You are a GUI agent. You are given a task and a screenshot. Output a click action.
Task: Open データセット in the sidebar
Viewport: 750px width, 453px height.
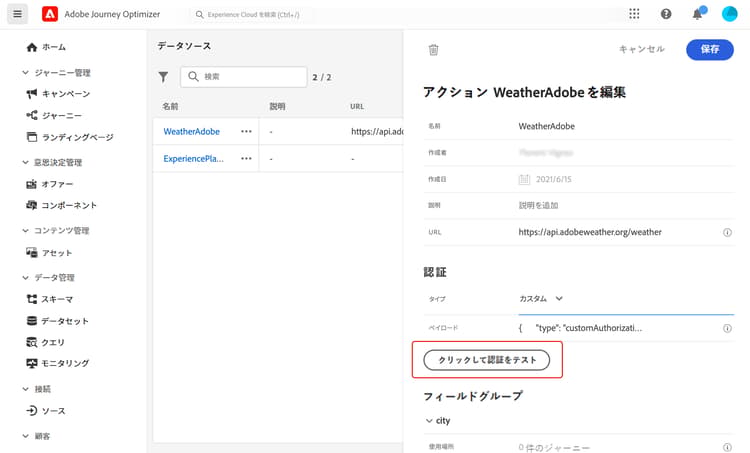[65, 320]
